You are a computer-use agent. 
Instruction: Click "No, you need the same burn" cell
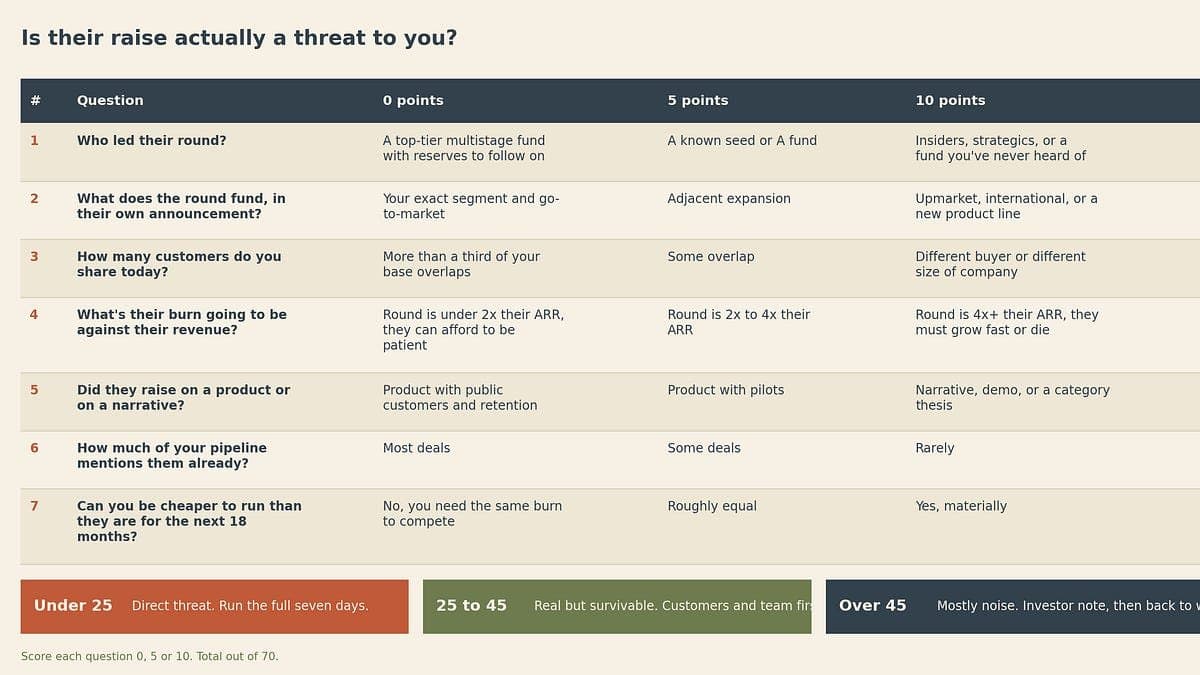point(472,514)
